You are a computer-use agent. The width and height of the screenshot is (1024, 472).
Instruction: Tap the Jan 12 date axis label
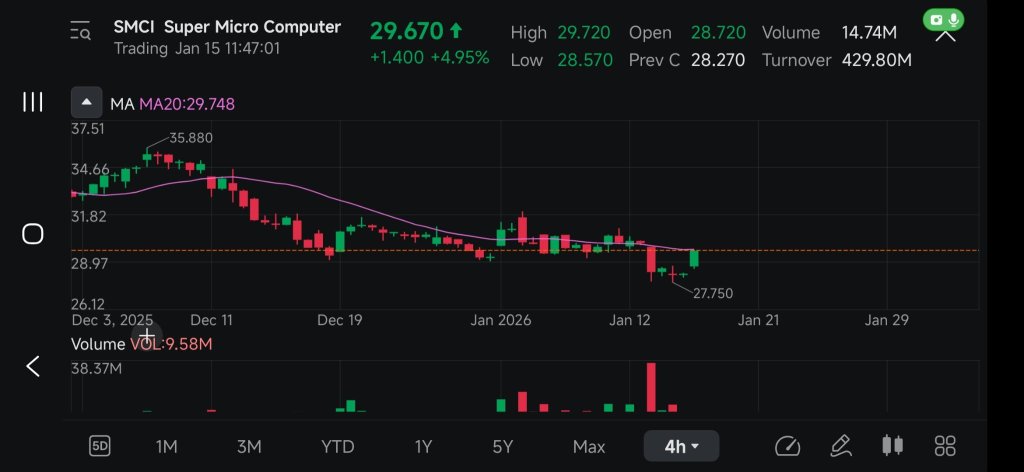click(x=630, y=321)
